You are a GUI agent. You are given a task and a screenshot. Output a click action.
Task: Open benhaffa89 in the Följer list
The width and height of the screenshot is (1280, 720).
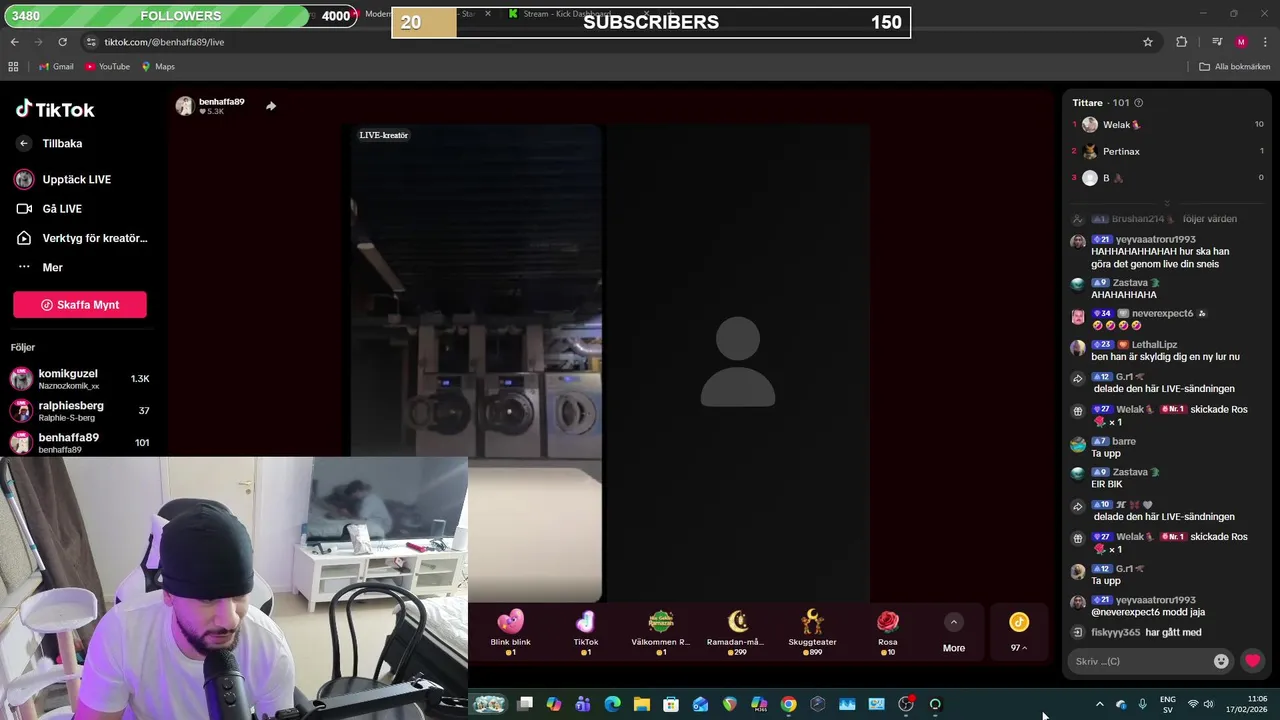80,443
